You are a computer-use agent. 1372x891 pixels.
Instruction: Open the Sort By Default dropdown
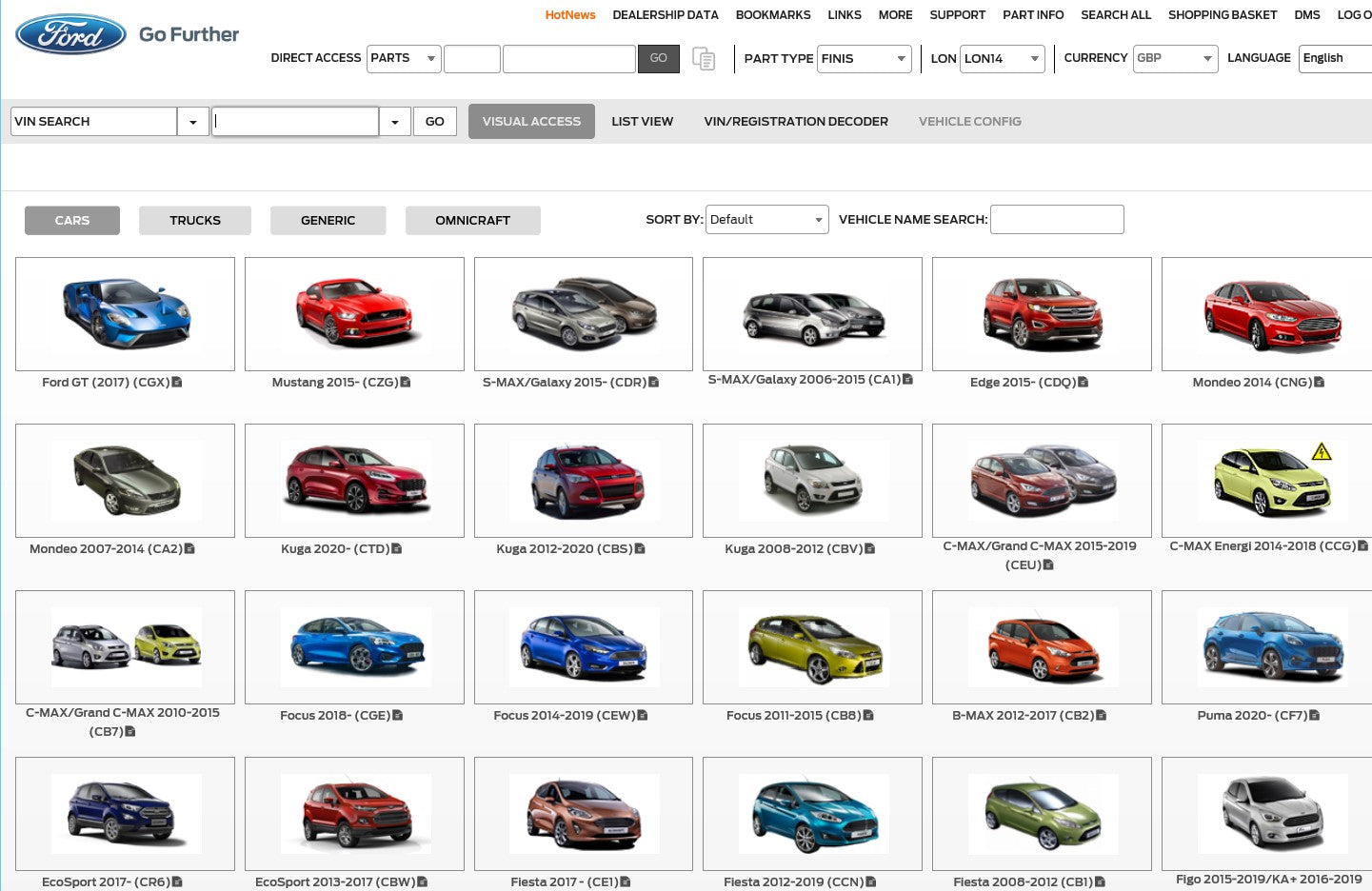(x=766, y=220)
